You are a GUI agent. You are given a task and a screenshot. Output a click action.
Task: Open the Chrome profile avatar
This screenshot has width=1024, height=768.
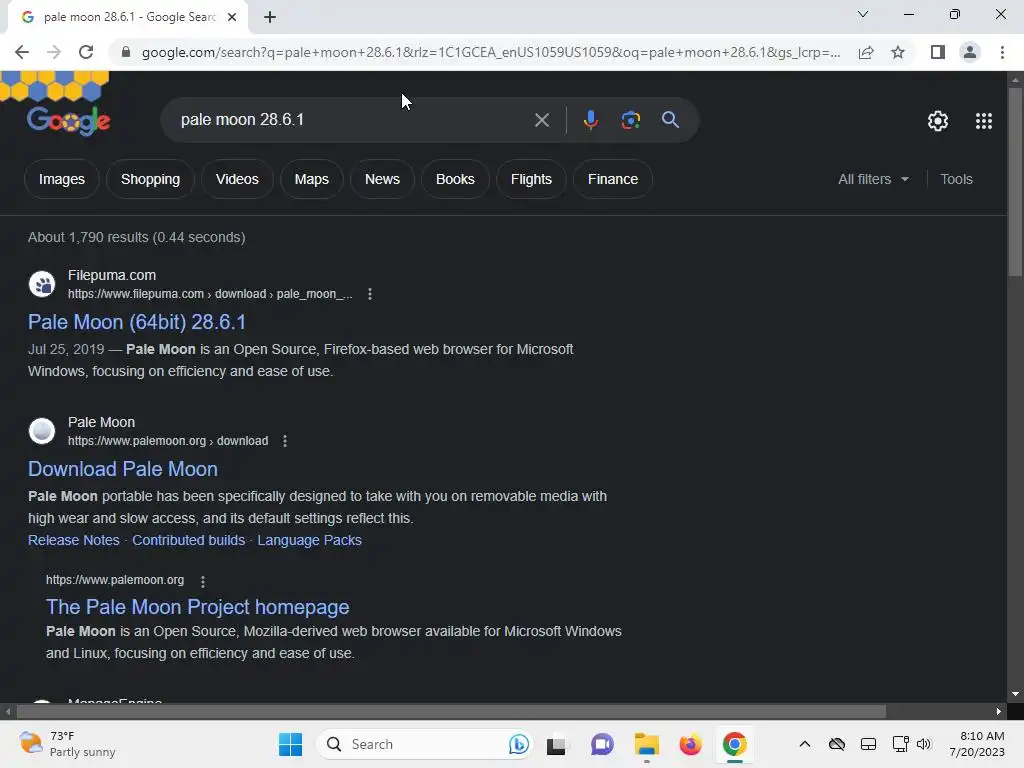click(970, 52)
